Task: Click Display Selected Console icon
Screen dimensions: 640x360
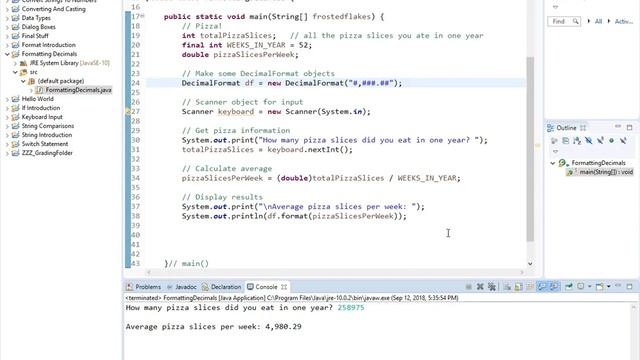Action: (x=580, y=287)
